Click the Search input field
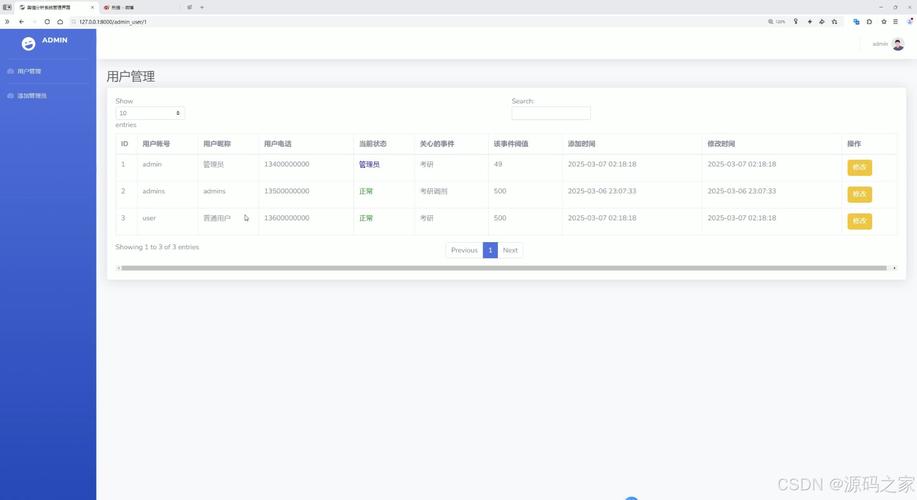Screen dimensions: 917x500 coord(551,113)
